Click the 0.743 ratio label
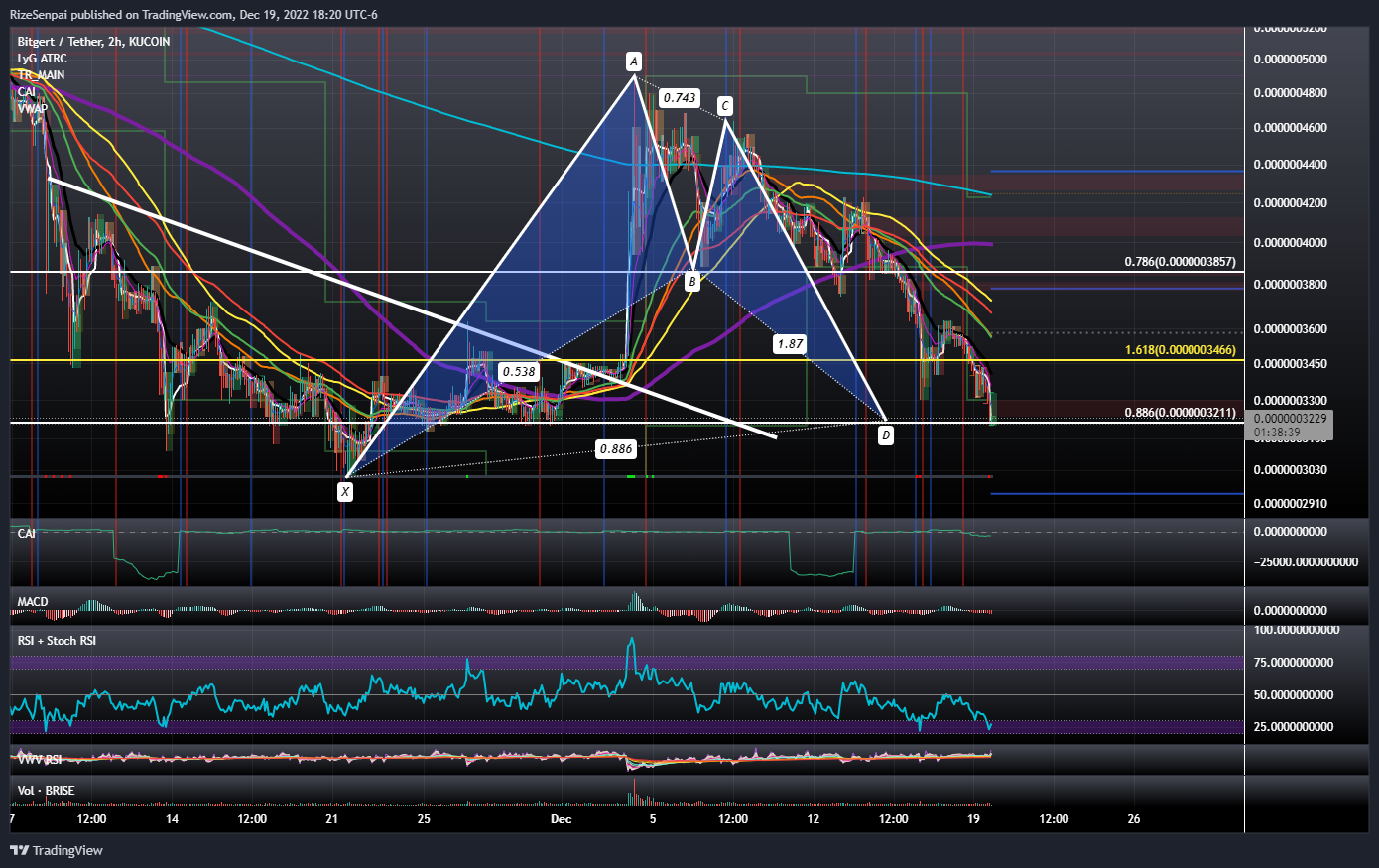The image size is (1379, 868). click(x=680, y=98)
